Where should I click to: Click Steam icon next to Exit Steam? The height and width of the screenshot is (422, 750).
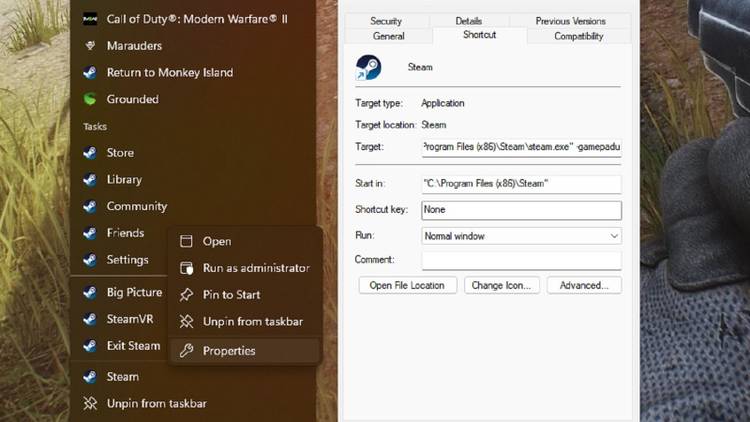[90, 346]
